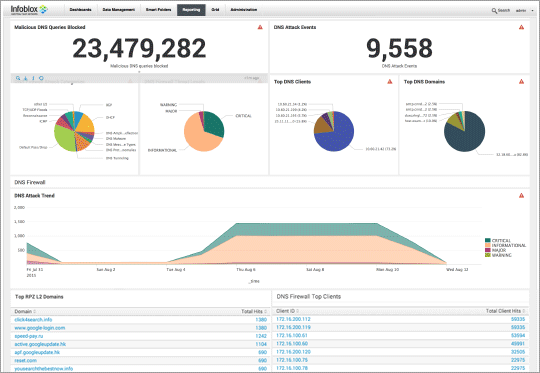
Task: Open client 172.16.200.112 link
Action: click(293, 319)
